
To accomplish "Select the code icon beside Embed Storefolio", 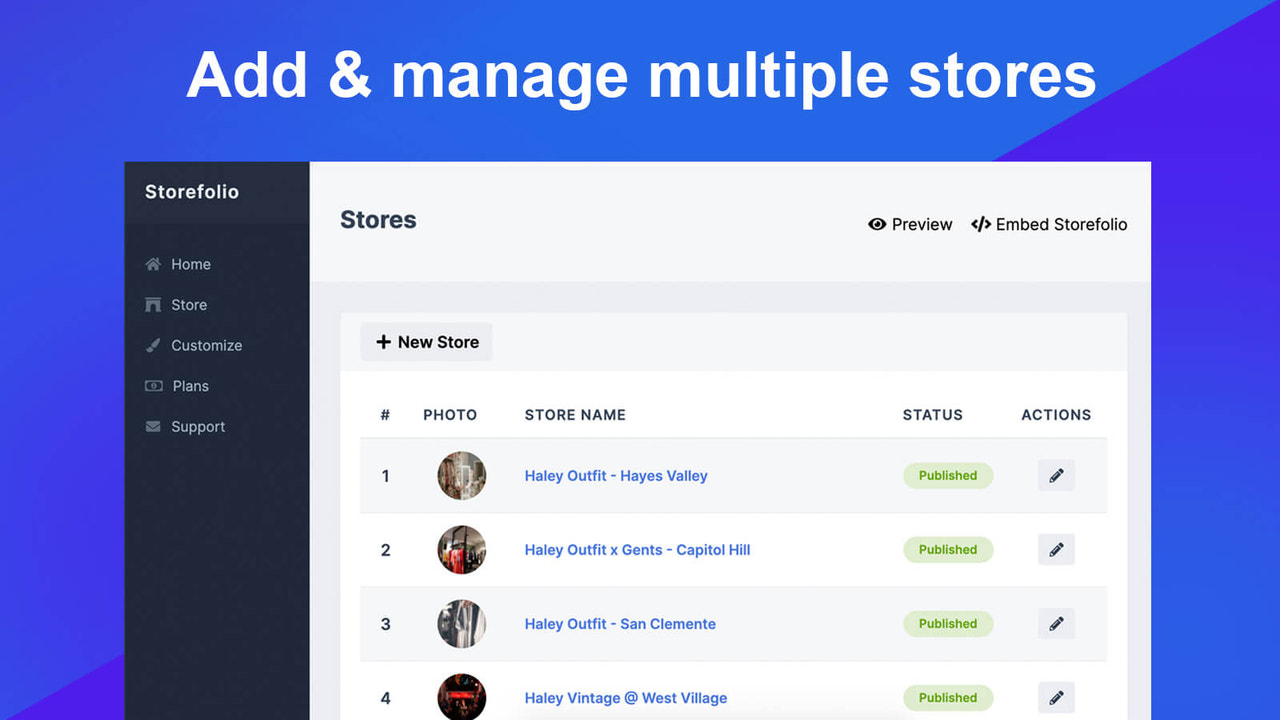I will point(980,224).
